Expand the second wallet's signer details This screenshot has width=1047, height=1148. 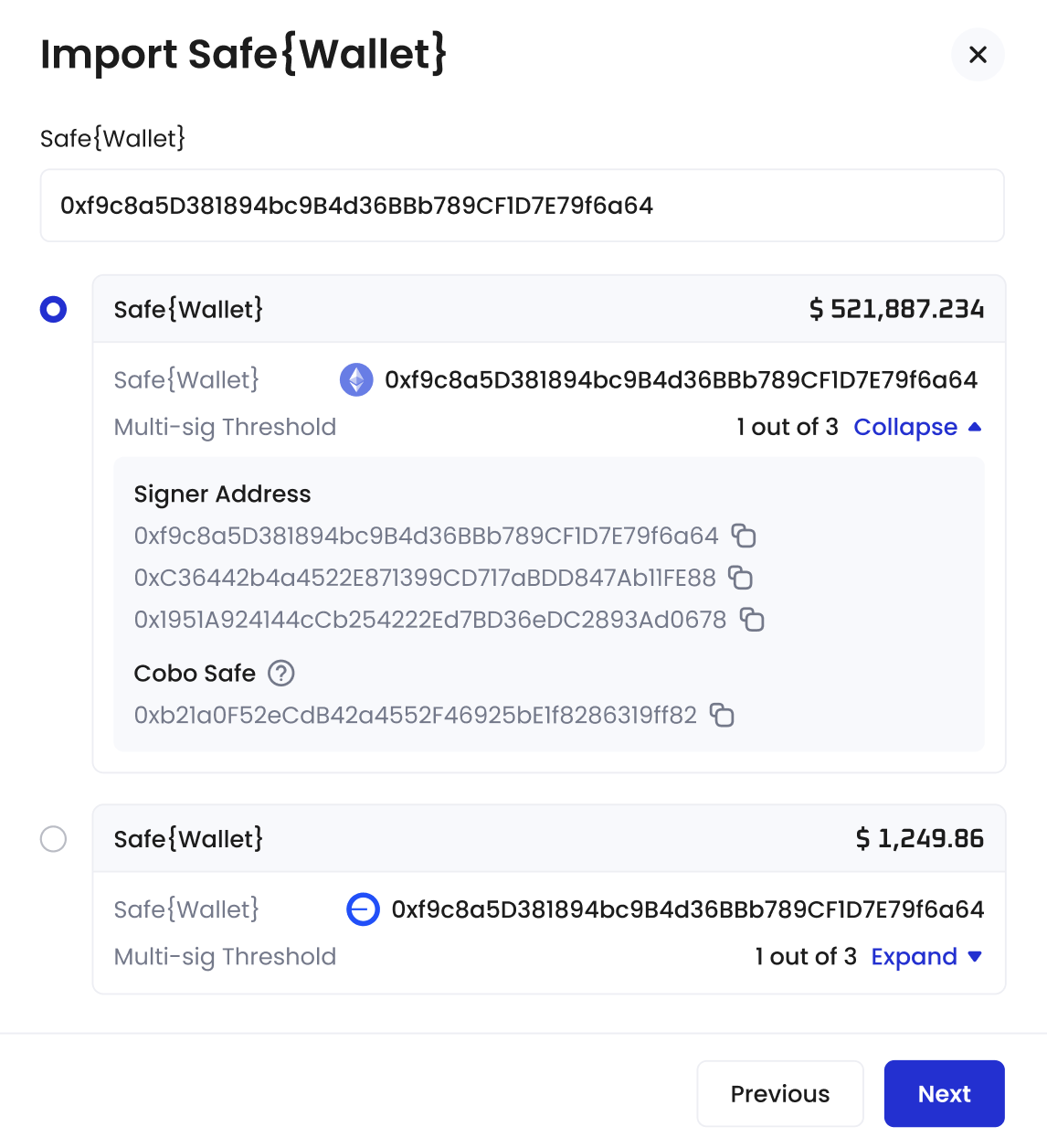pyautogui.click(x=926, y=957)
